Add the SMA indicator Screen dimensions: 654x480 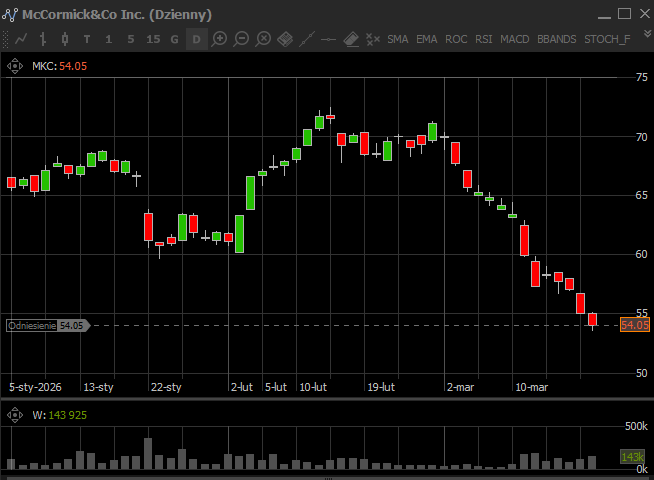coord(398,39)
